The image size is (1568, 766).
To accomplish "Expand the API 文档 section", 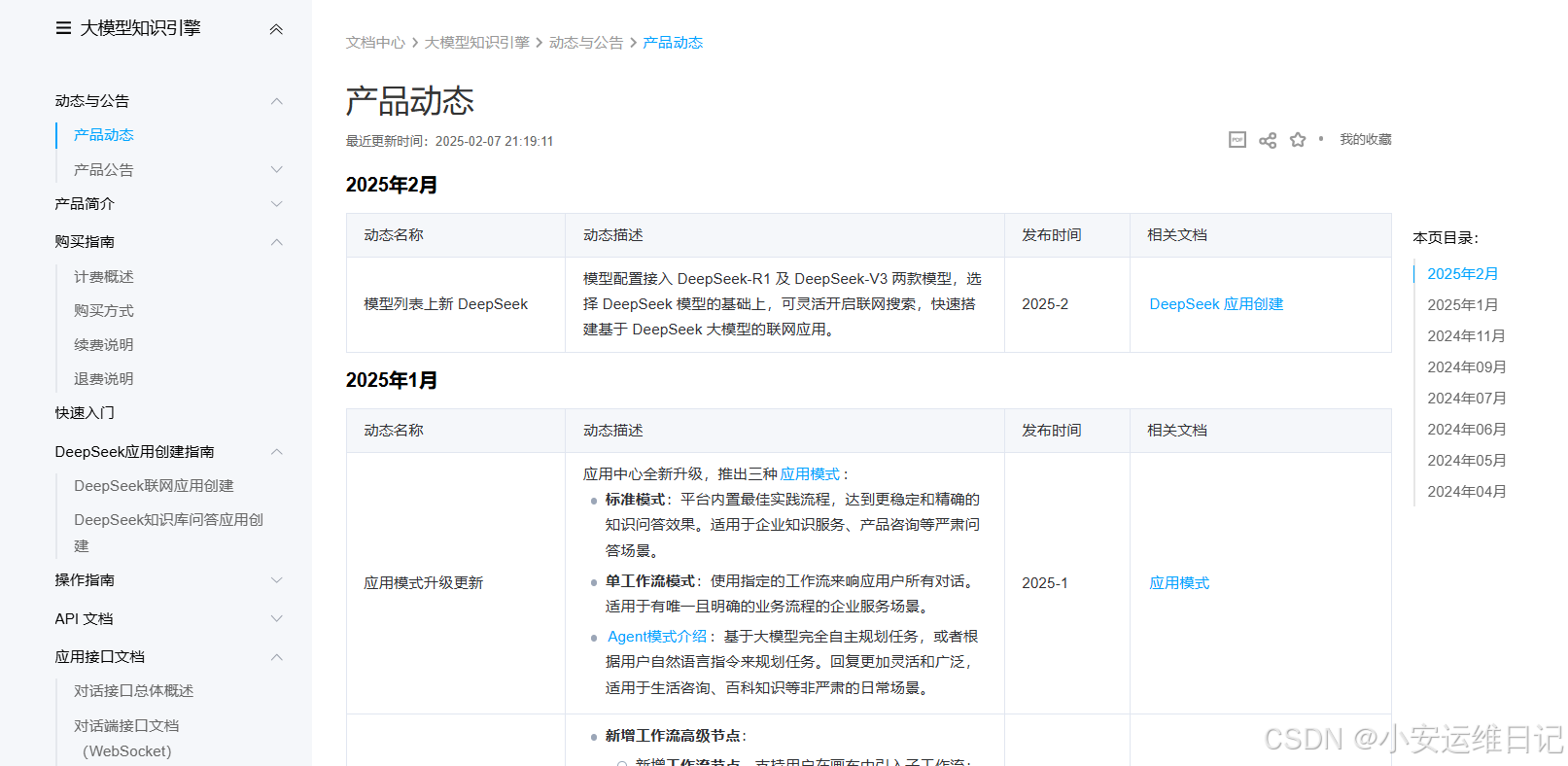I will (276, 618).
